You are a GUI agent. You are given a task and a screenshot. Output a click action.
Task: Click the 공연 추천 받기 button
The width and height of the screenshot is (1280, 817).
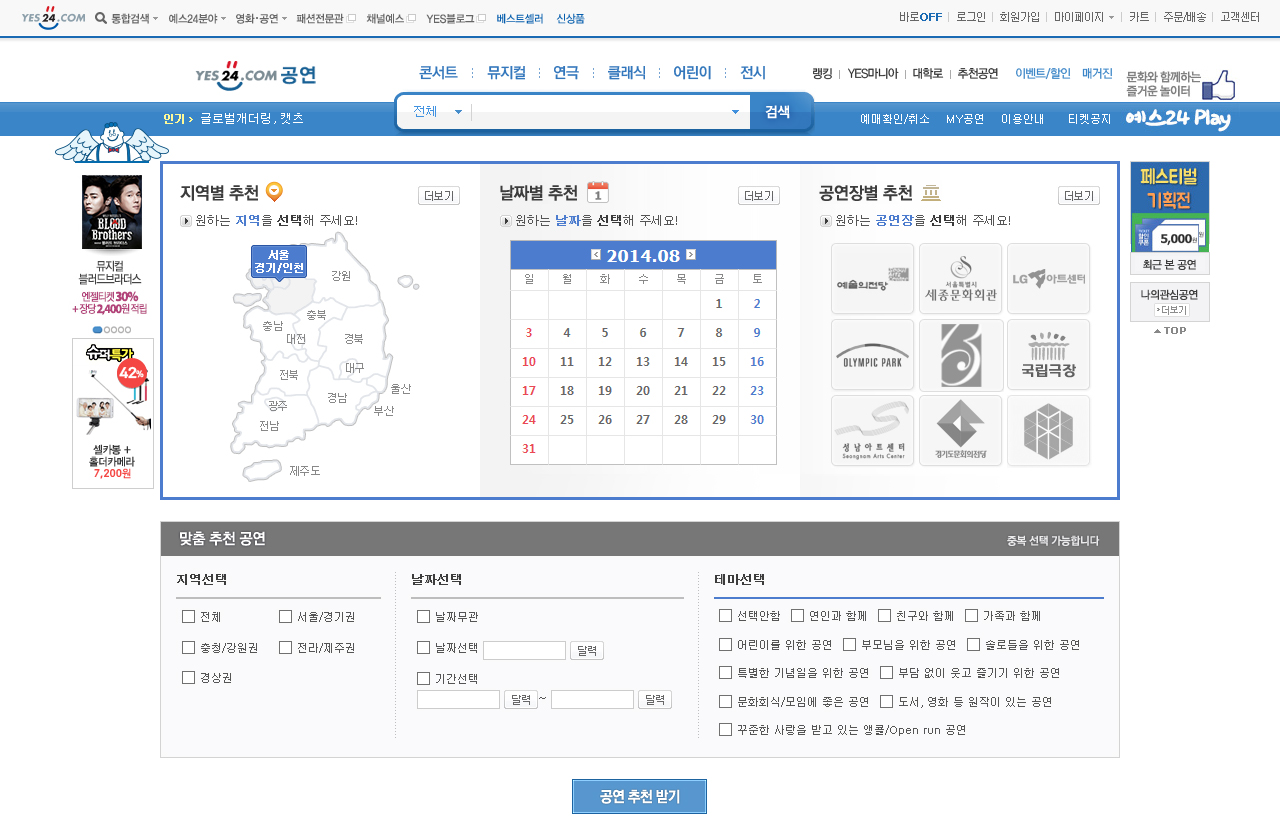pyautogui.click(x=639, y=796)
